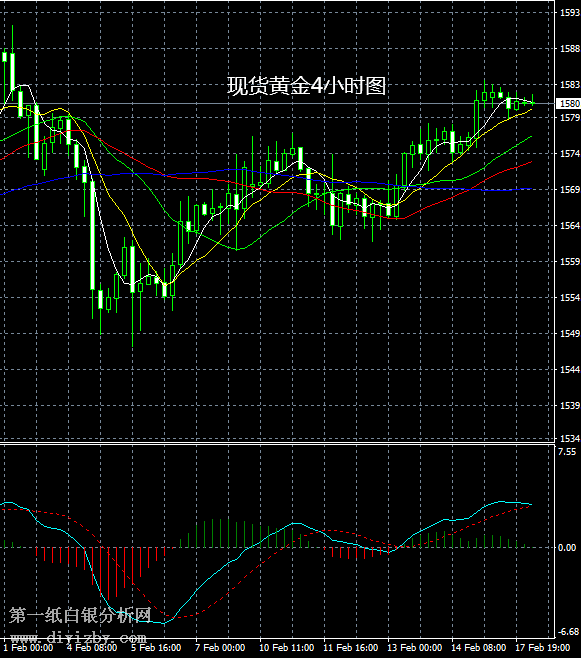
Task: Select the 5 Feb 16:00 time label
Action: (x=156, y=648)
